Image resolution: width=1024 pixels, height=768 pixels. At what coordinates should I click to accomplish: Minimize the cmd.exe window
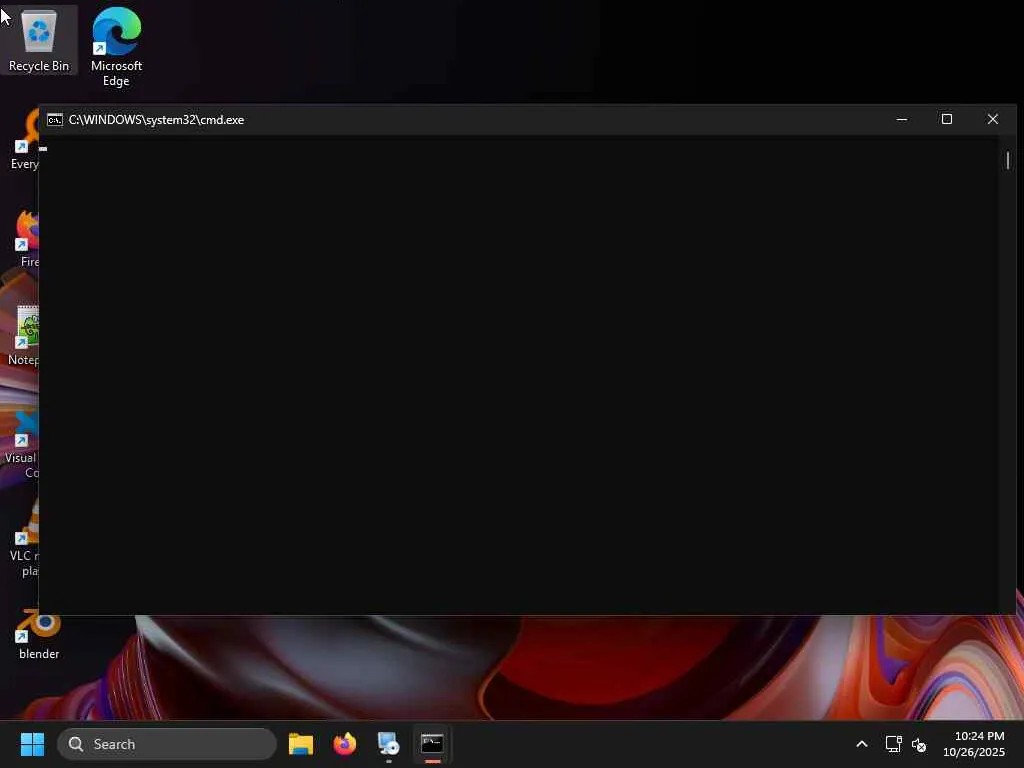(902, 120)
